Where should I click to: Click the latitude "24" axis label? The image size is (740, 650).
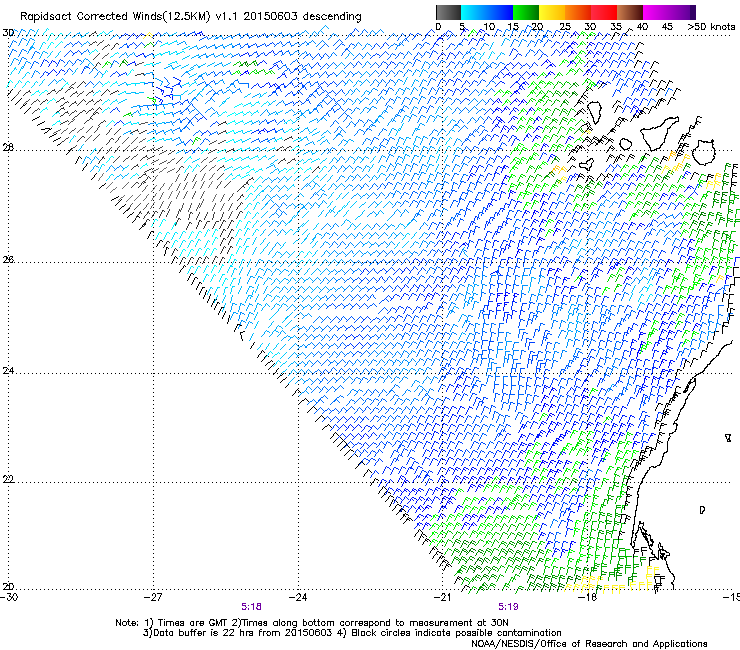click(8, 371)
